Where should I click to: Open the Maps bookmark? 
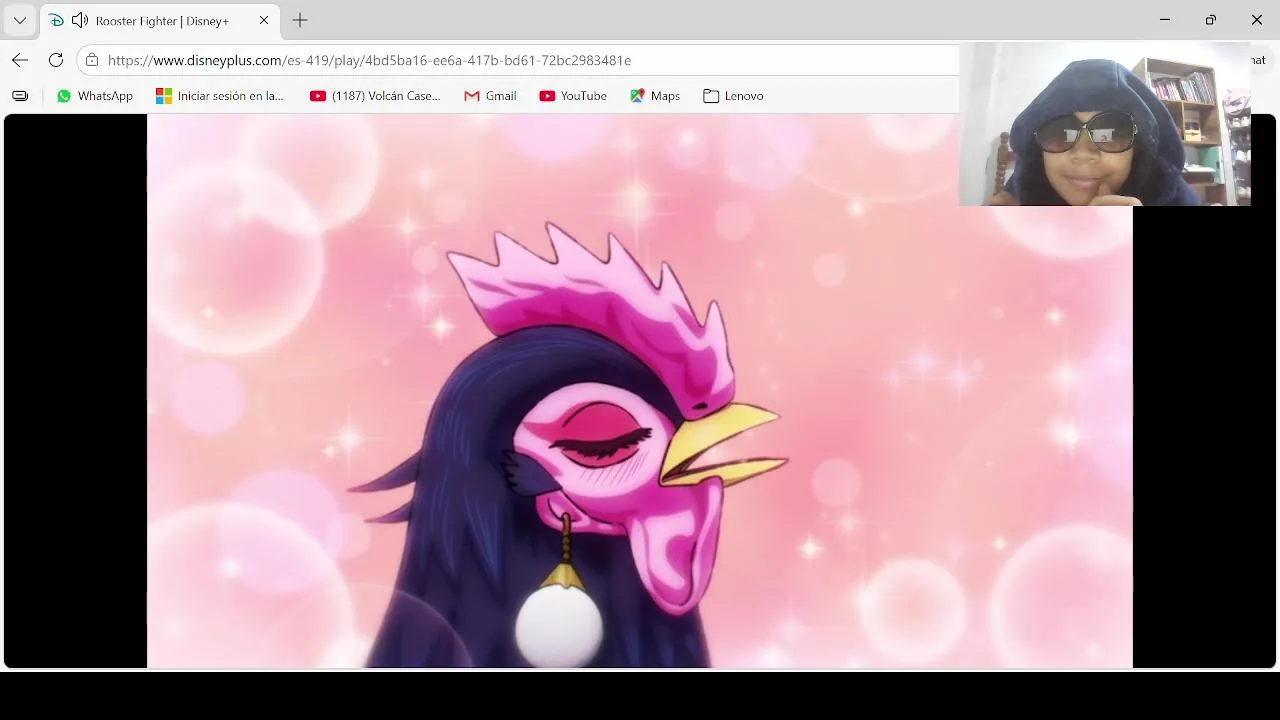[x=655, y=96]
